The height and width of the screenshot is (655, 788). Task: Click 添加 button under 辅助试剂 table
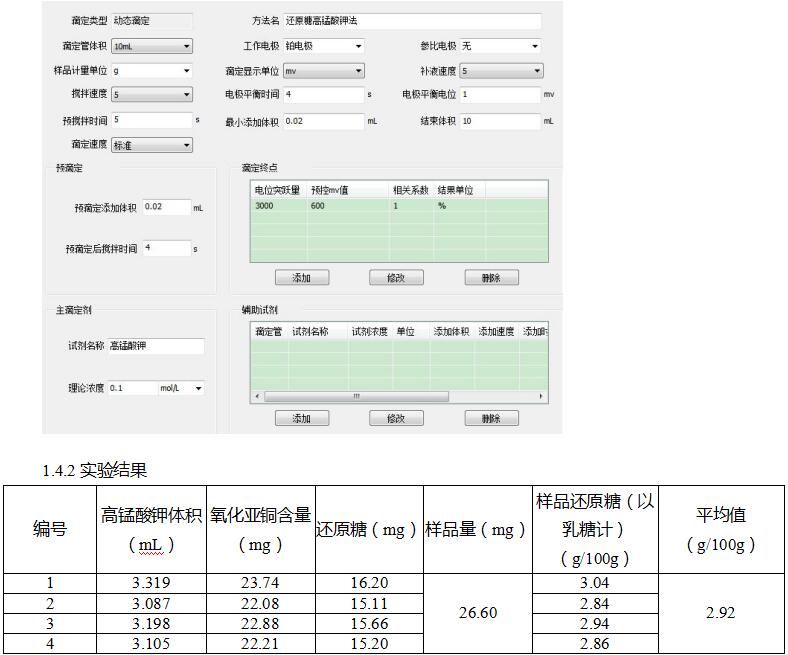pos(301,418)
